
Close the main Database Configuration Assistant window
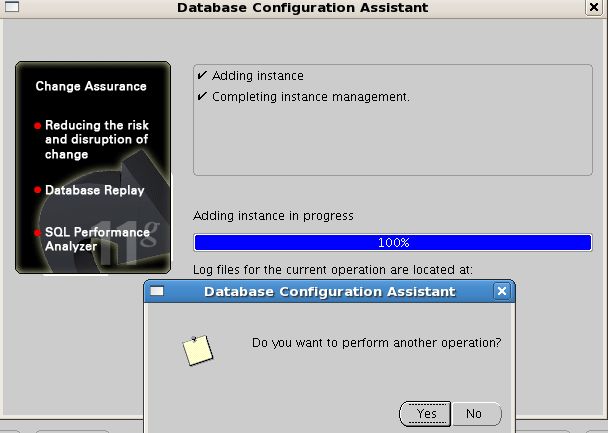coord(594,7)
